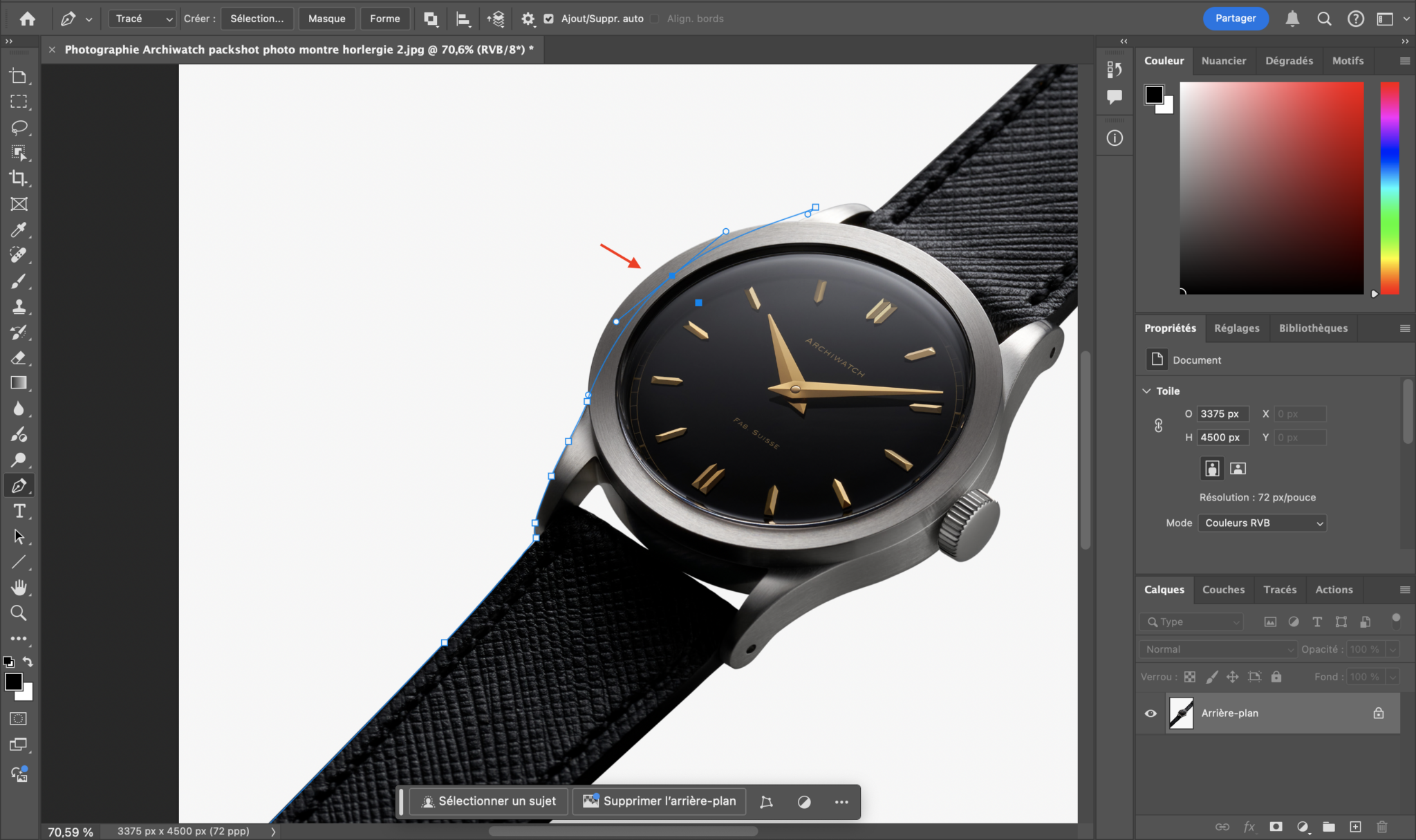Screen dimensions: 1416x840
Task: Switch to the Dégradés tab
Action: pos(1289,61)
